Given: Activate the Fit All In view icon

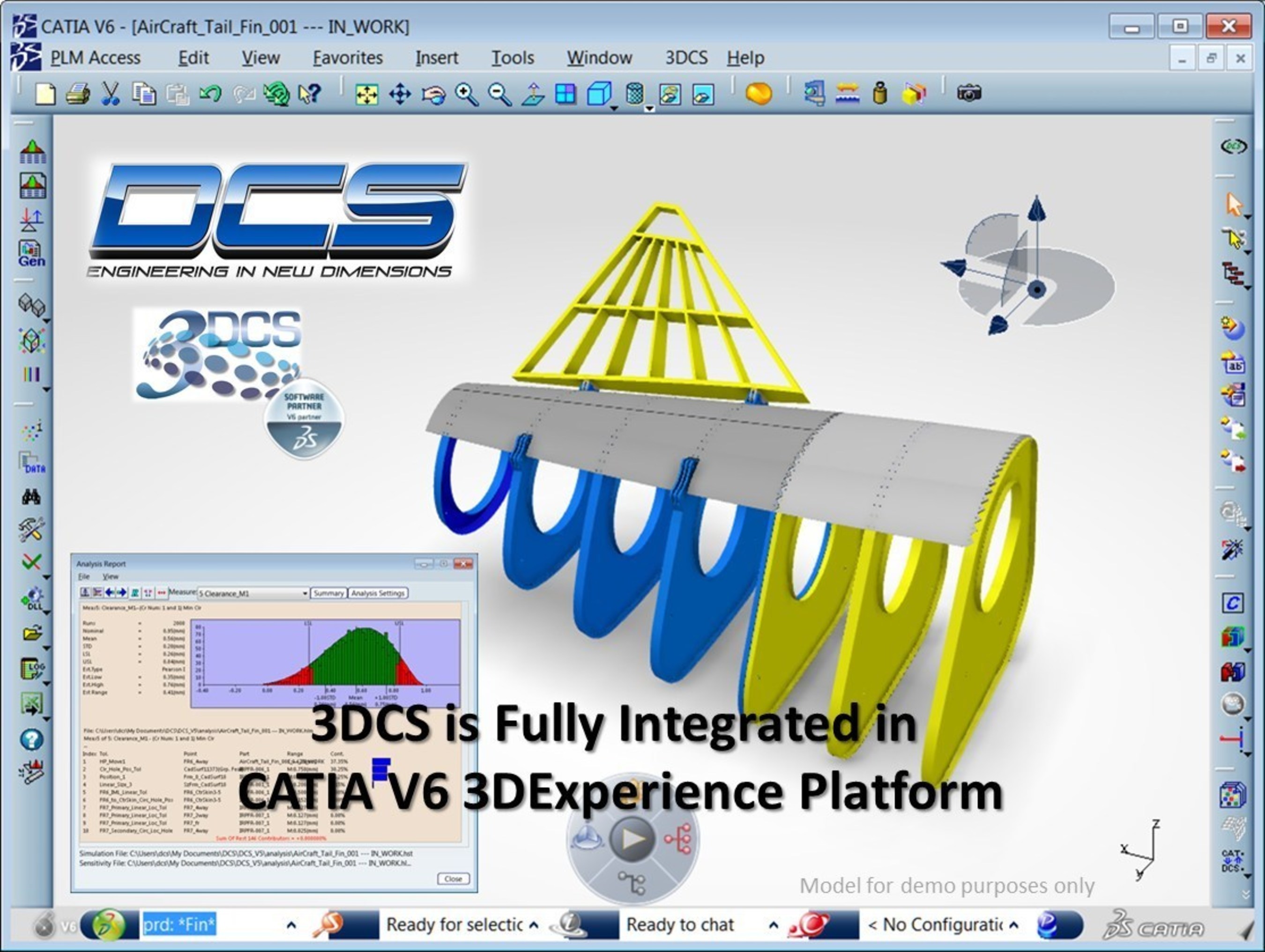Looking at the screenshot, I should click(366, 94).
